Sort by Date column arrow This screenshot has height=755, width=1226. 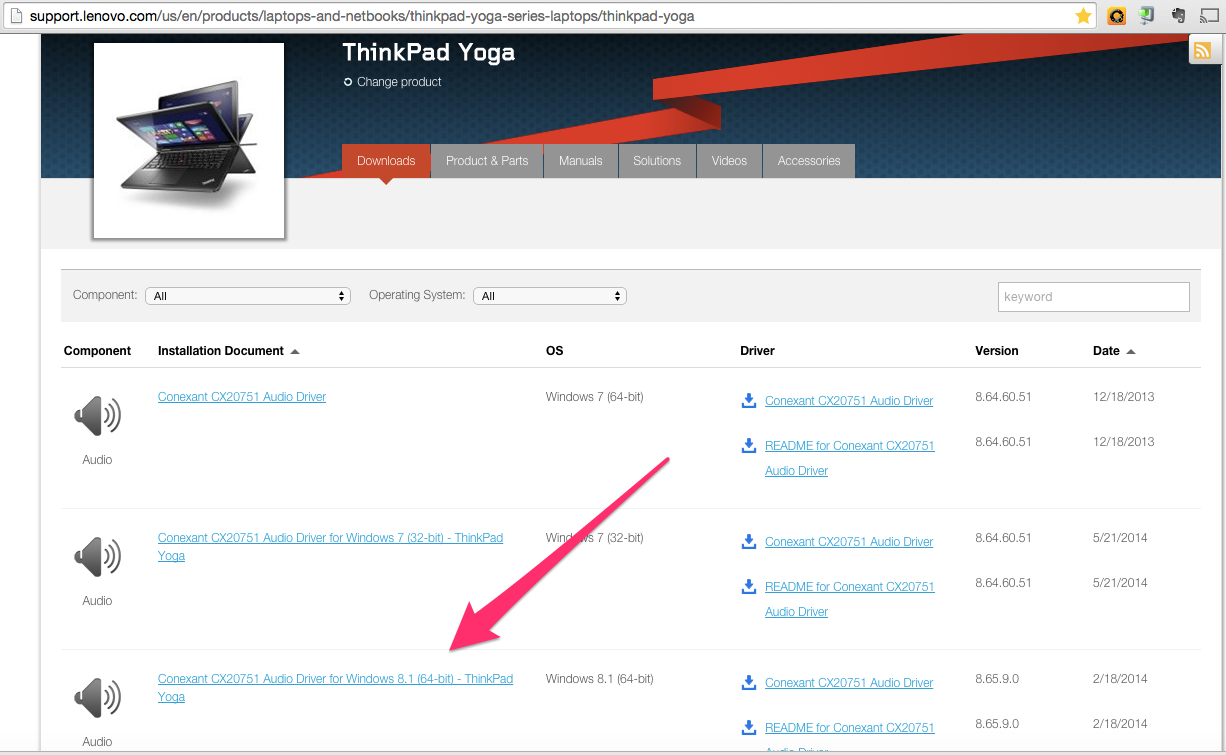[x=1131, y=352]
